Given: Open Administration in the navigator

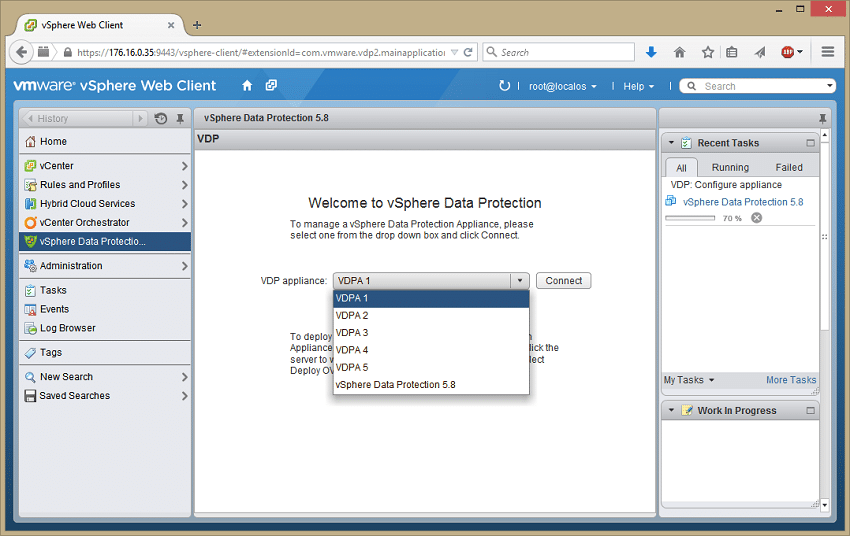Looking at the screenshot, I should [105, 266].
